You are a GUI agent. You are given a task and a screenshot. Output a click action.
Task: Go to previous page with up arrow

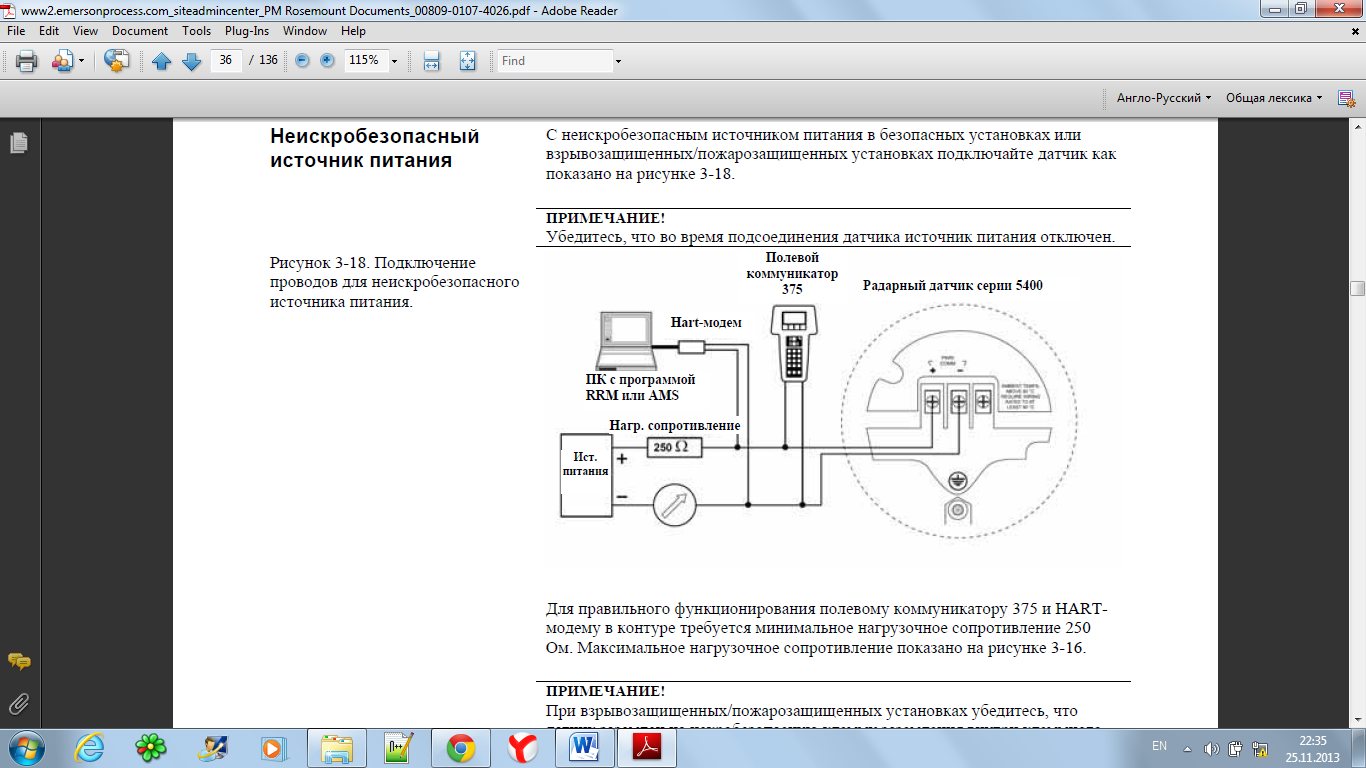point(162,61)
